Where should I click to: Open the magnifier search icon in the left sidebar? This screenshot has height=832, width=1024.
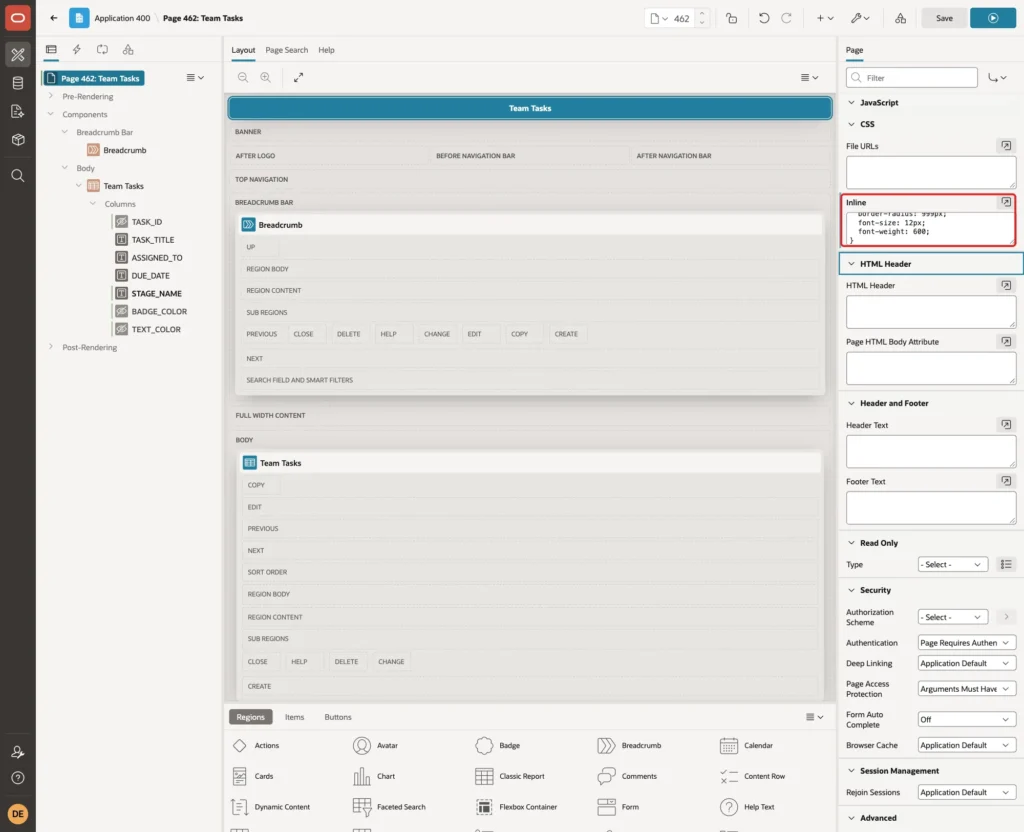pos(18,176)
